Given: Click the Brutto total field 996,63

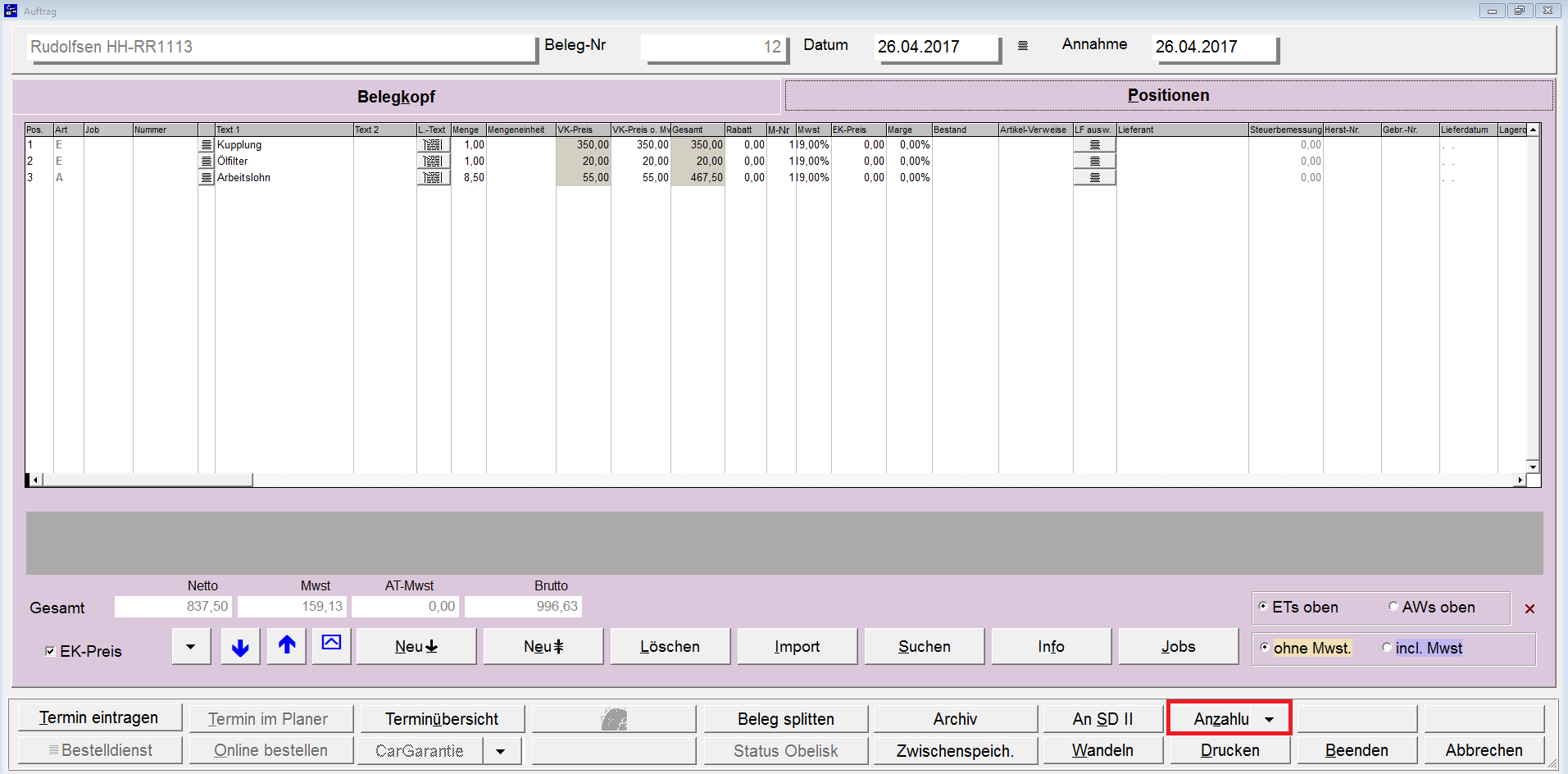Looking at the screenshot, I should tap(523, 607).
